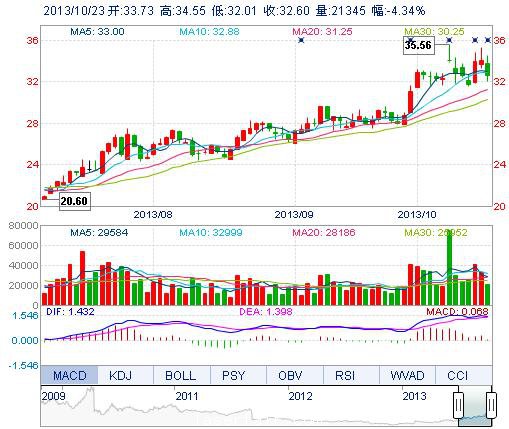
Task: Click the 20.60 low price label
Action: pyautogui.click(x=74, y=201)
